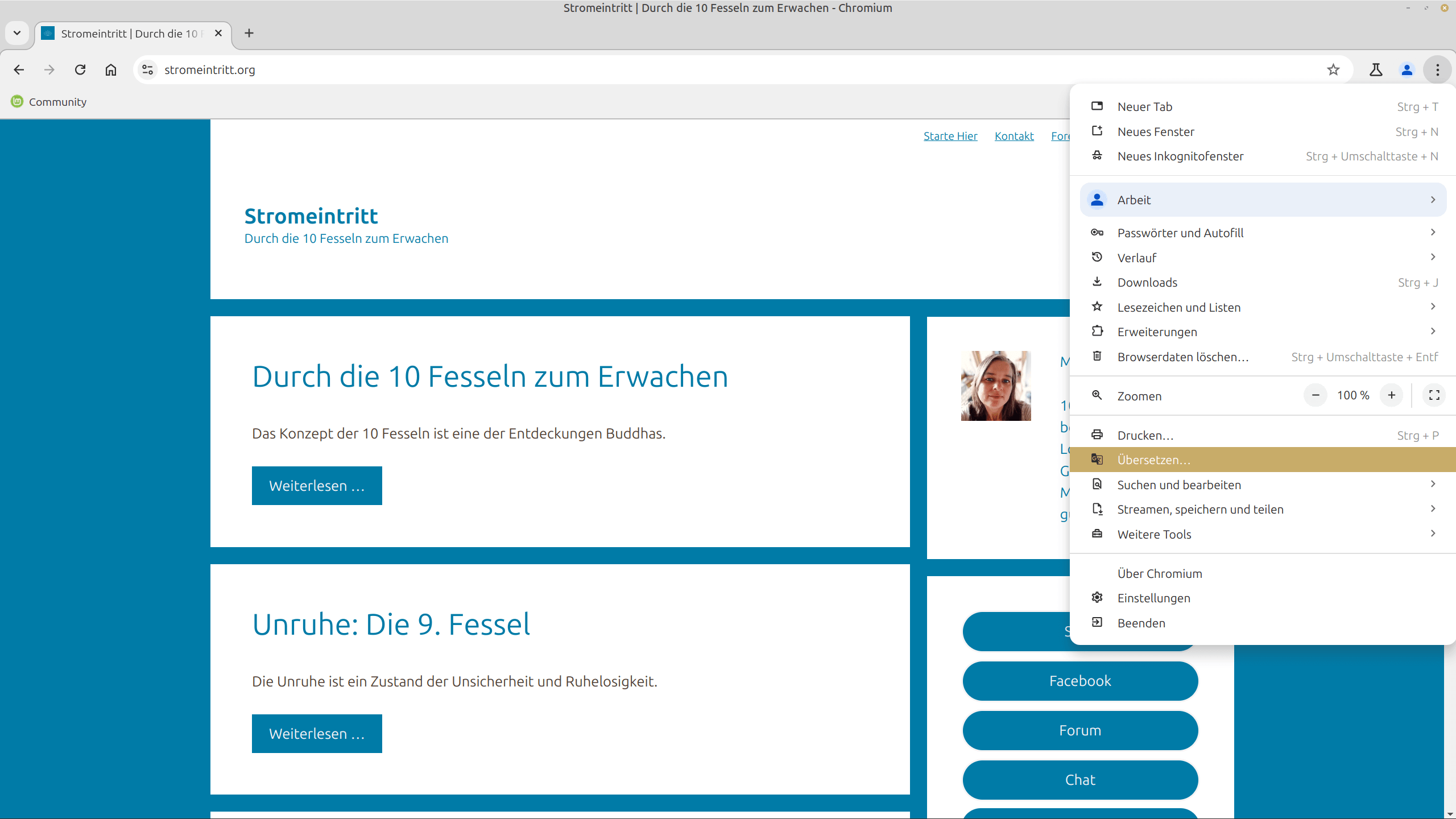Screen dimensions: 1456x819
Task: Open 'Neuer Tab' from browser menu
Action: [1144, 106]
